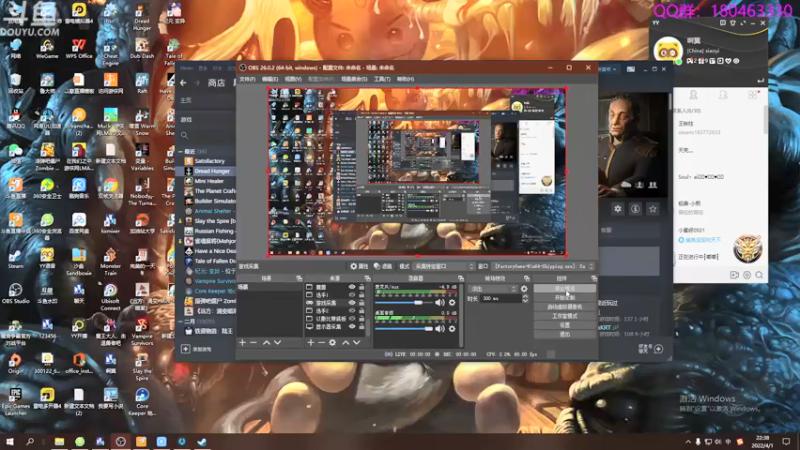This screenshot has width=800, height=450.
Task: Show hidden icons chevron in system tray
Action: (x=688, y=442)
